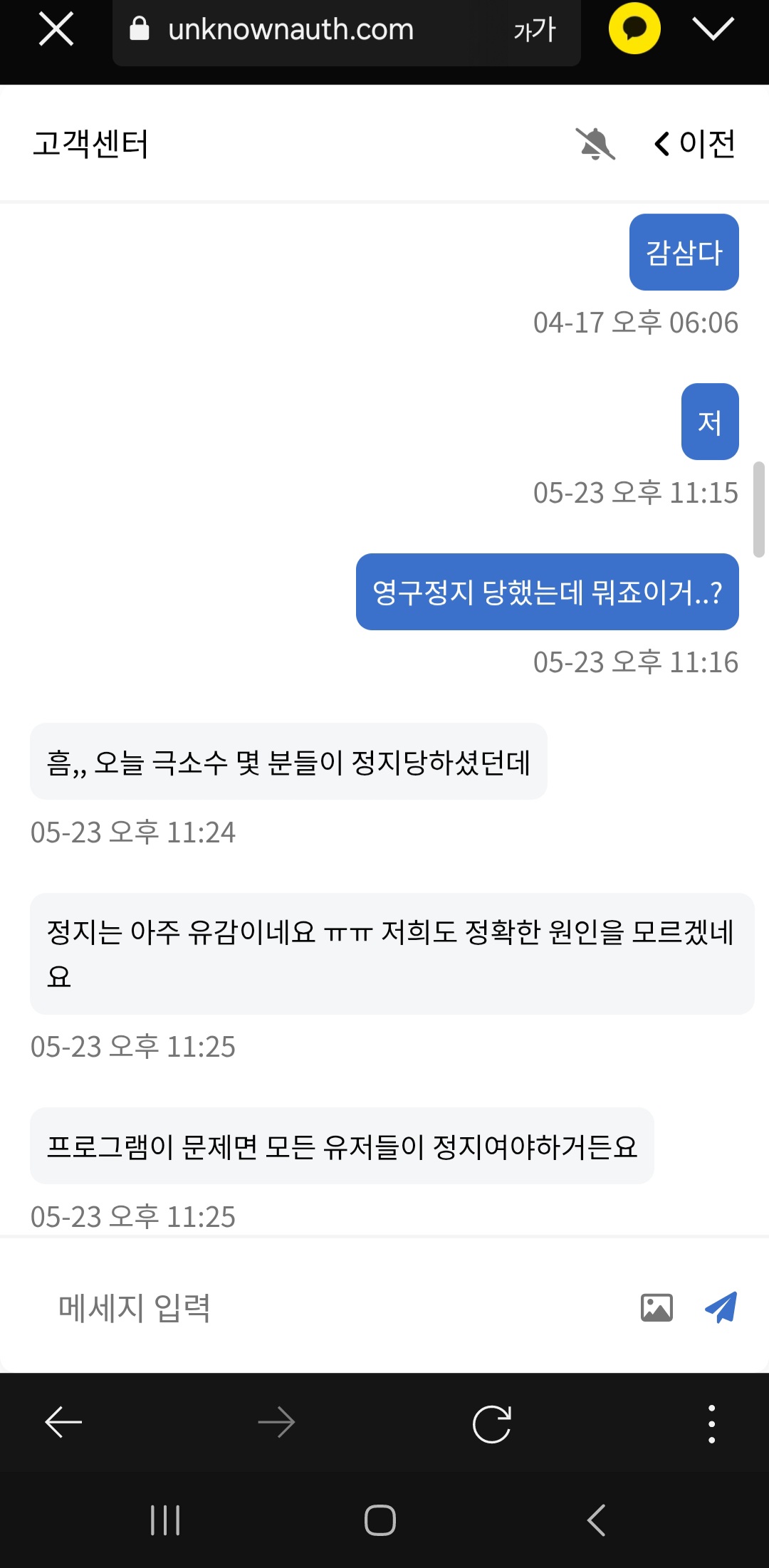The image size is (769, 1568).
Task: Open the 가가 font size control
Action: tap(534, 30)
